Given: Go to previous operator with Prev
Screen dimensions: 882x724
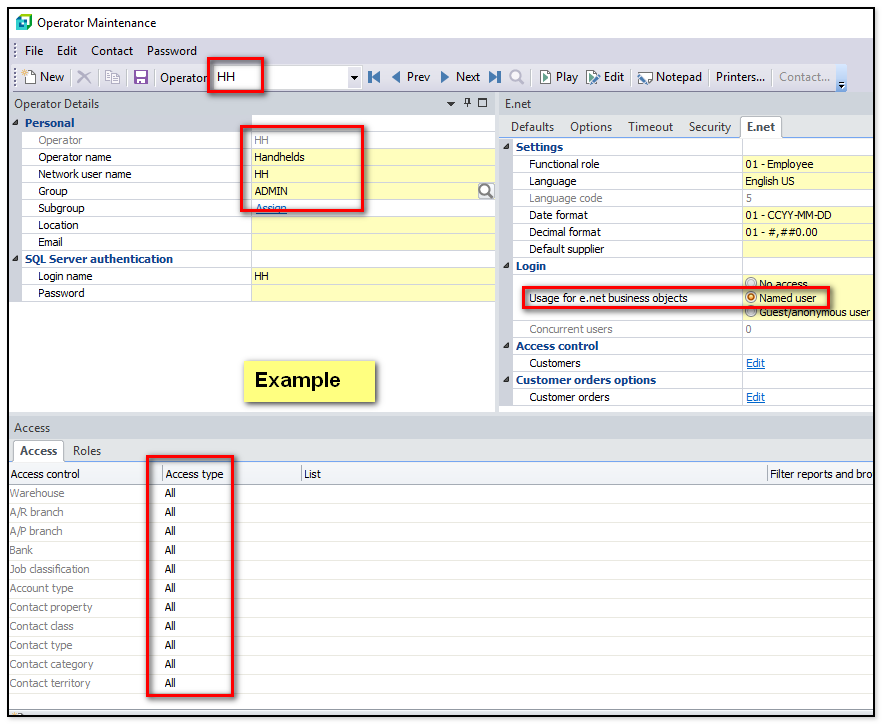Looking at the screenshot, I should click(410, 77).
